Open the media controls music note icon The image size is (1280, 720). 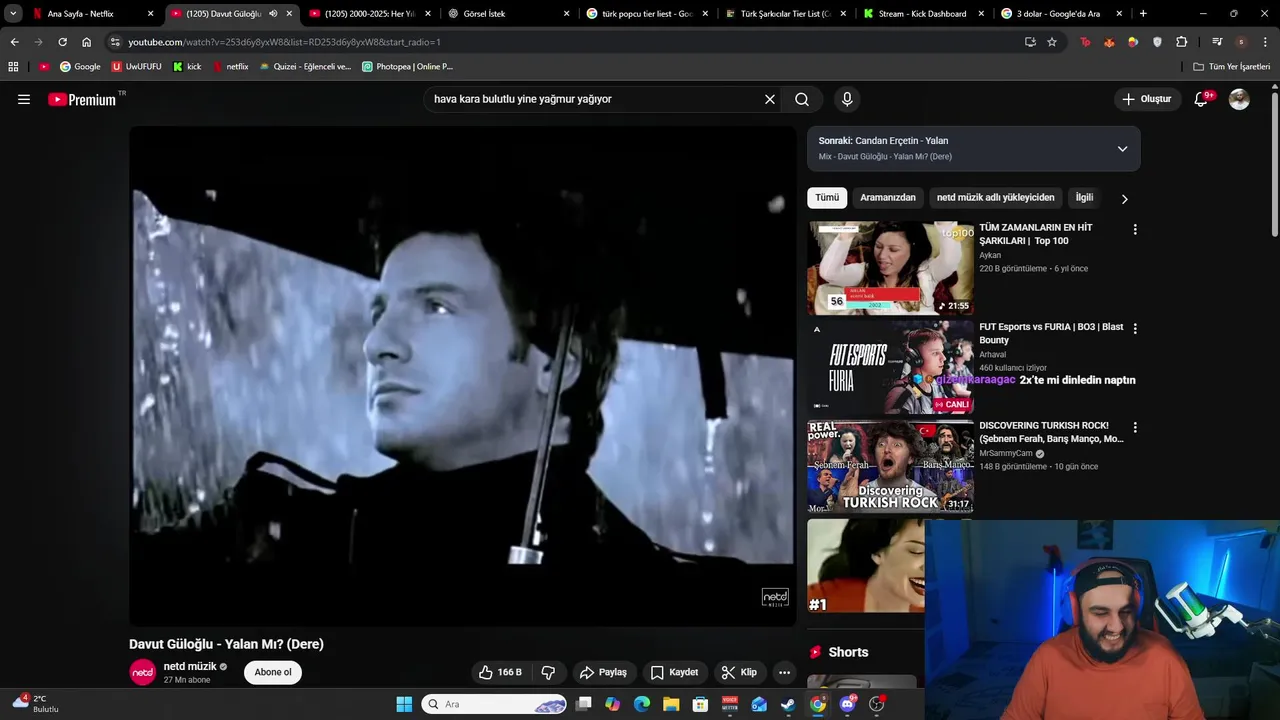point(1217,42)
